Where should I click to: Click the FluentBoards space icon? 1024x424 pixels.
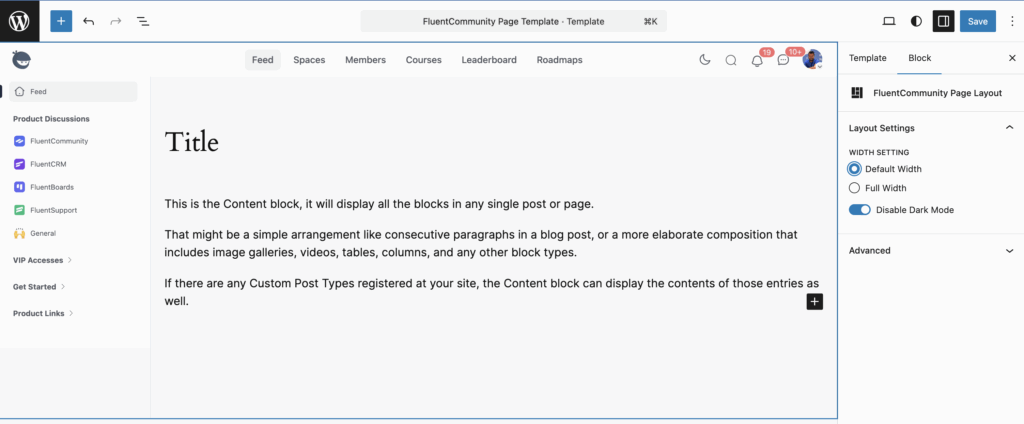(x=19, y=187)
